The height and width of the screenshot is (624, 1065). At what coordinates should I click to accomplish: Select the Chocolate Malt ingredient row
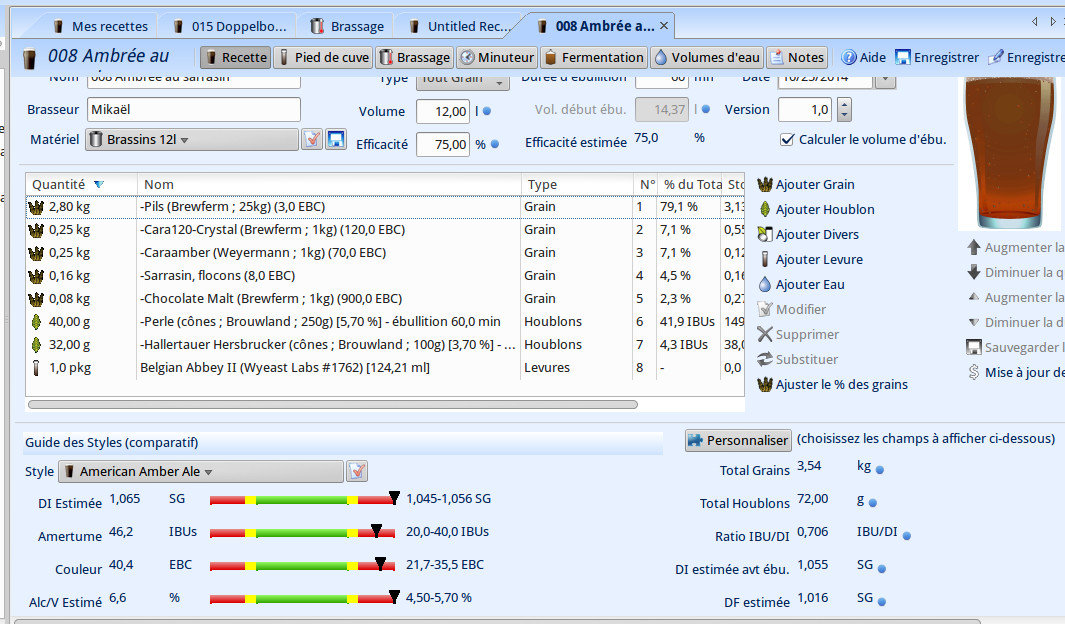(385, 299)
